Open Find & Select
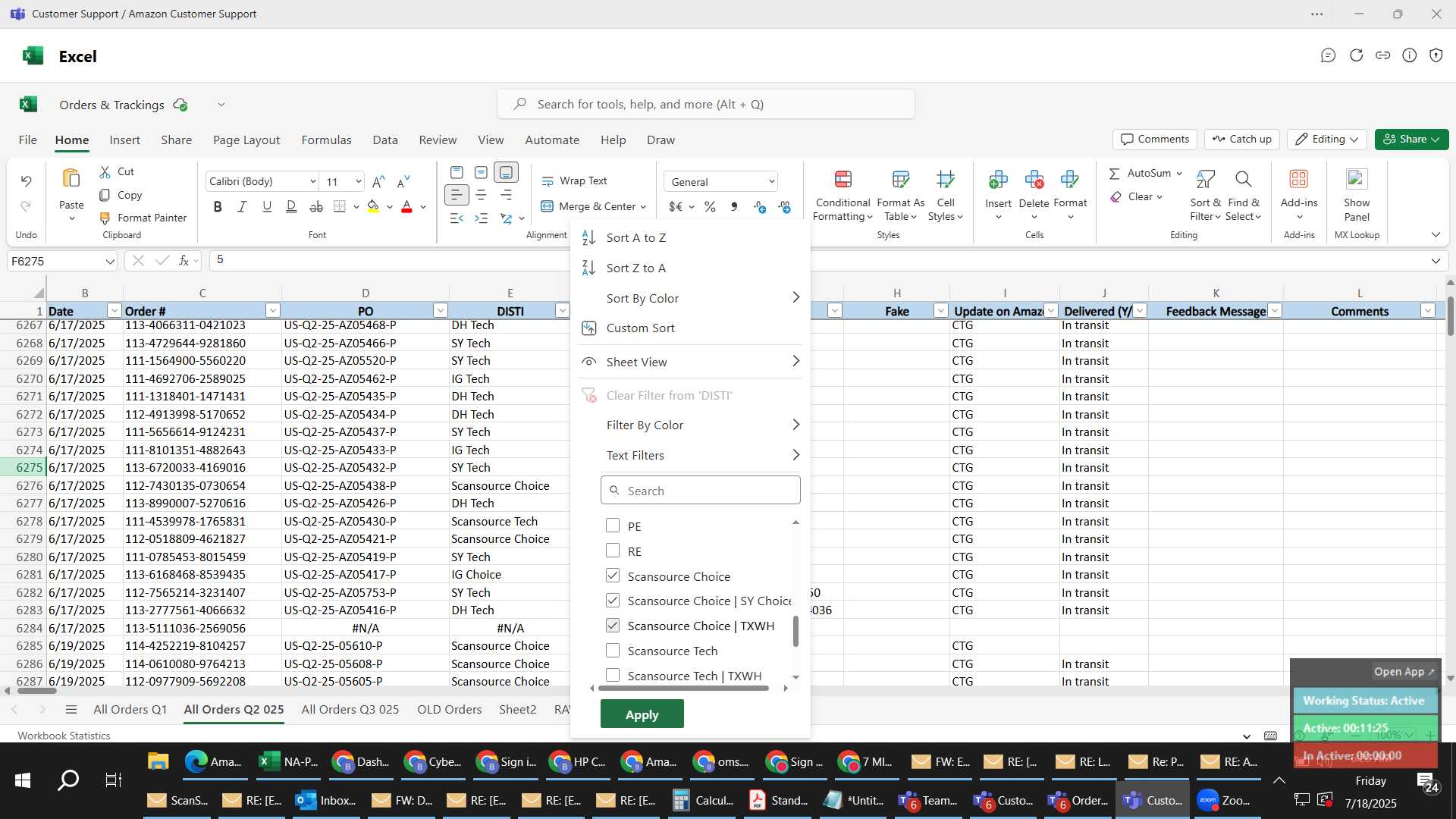1456x819 pixels. click(x=1244, y=196)
